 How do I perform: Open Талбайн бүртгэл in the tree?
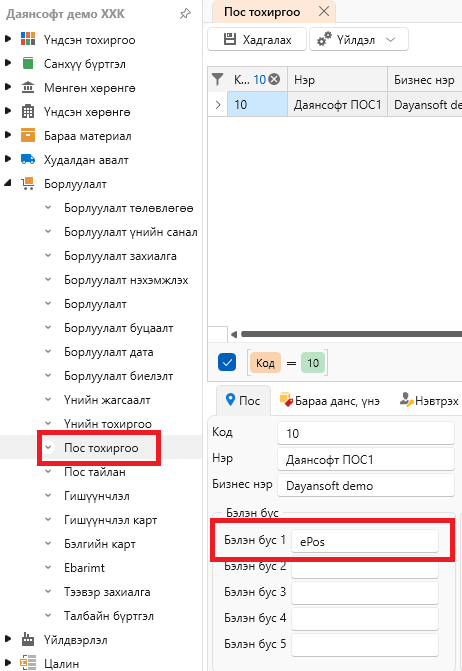click(x=109, y=616)
